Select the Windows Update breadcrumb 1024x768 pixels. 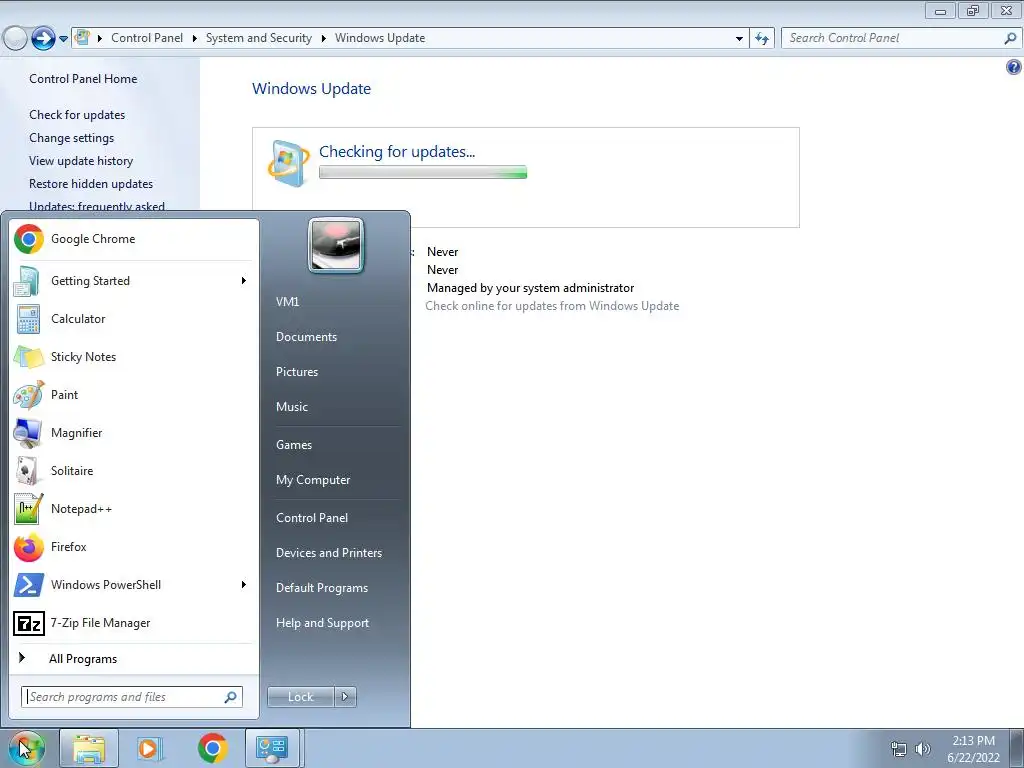coord(379,38)
